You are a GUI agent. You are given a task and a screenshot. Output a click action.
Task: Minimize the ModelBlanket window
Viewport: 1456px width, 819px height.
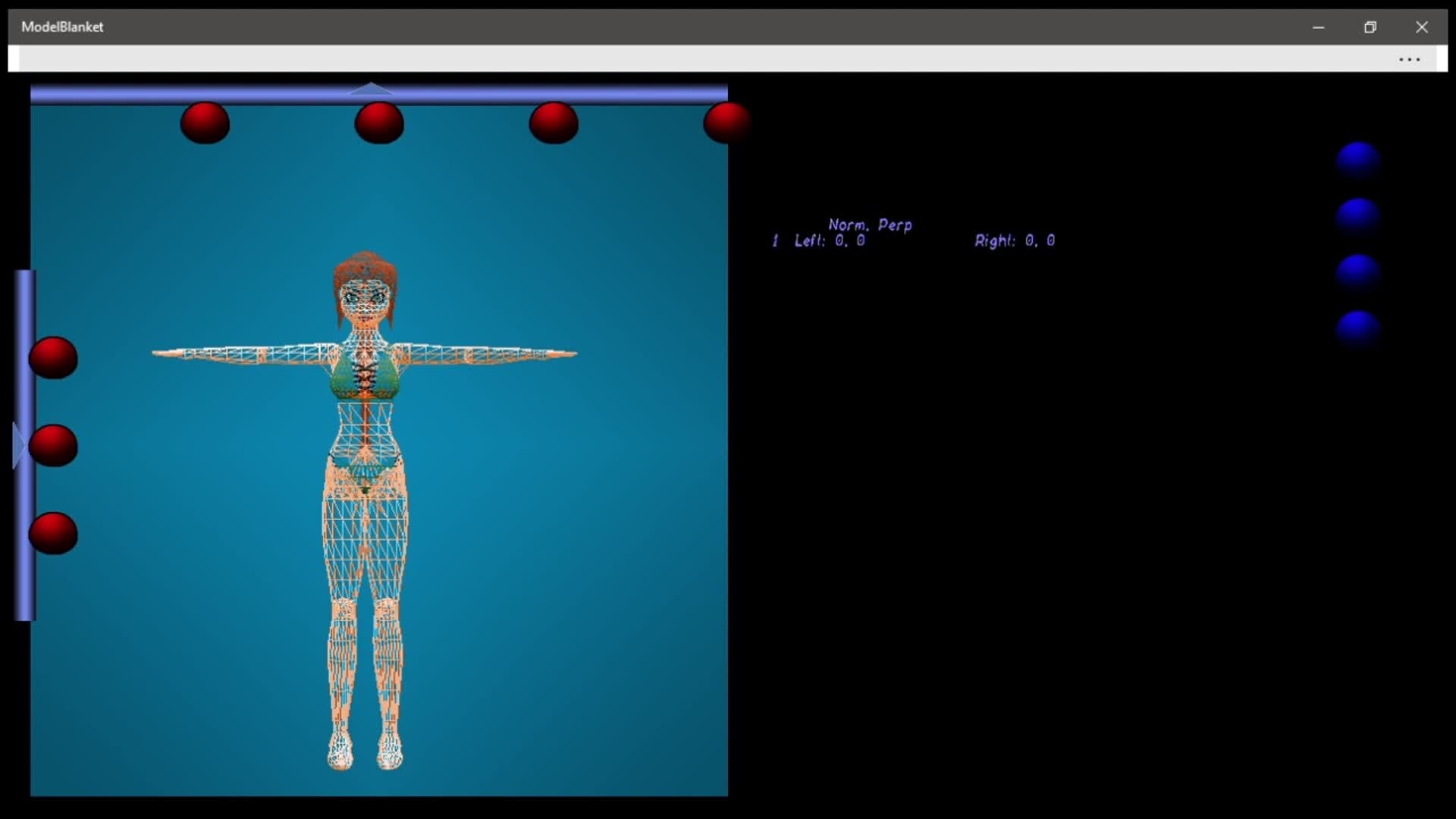1318,27
